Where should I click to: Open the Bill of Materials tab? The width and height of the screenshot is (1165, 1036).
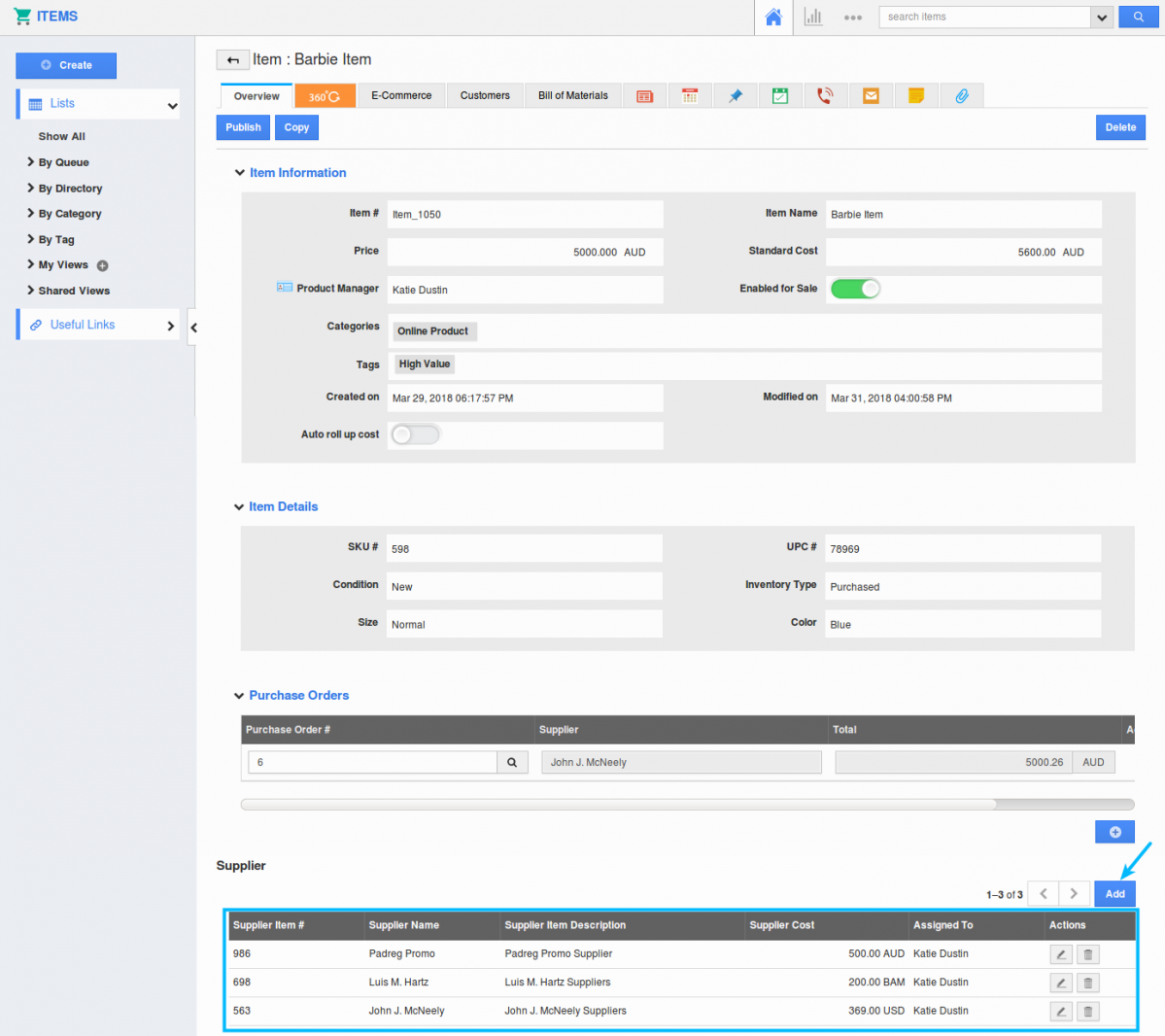[x=572, y=96]
